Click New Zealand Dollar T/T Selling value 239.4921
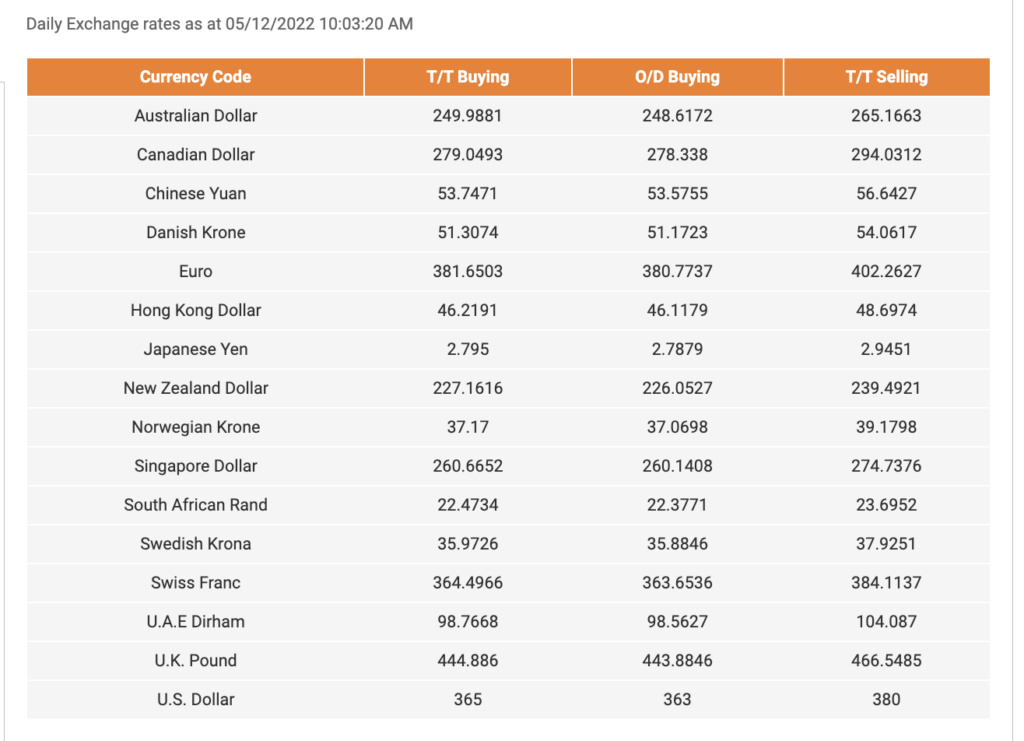This screenshot has width=1024, height=741. point(886,388)
